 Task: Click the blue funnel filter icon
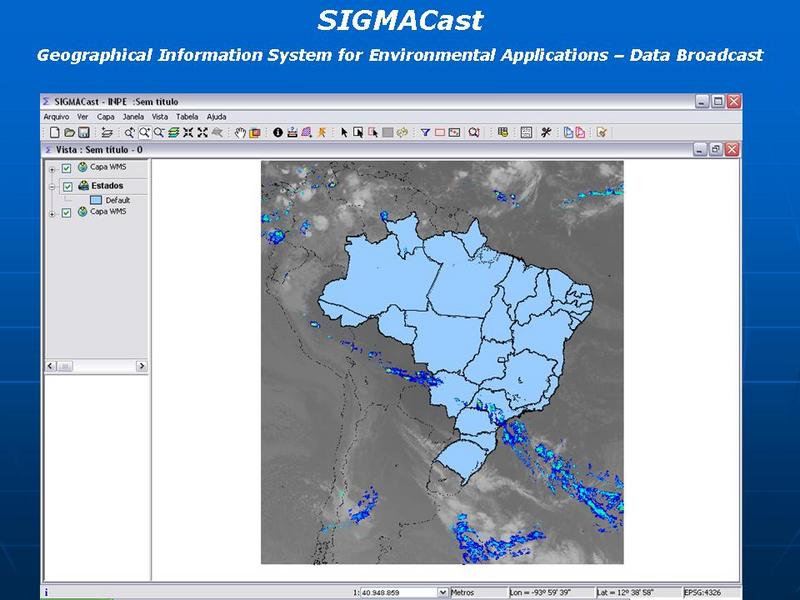click(x=425, y=133)
